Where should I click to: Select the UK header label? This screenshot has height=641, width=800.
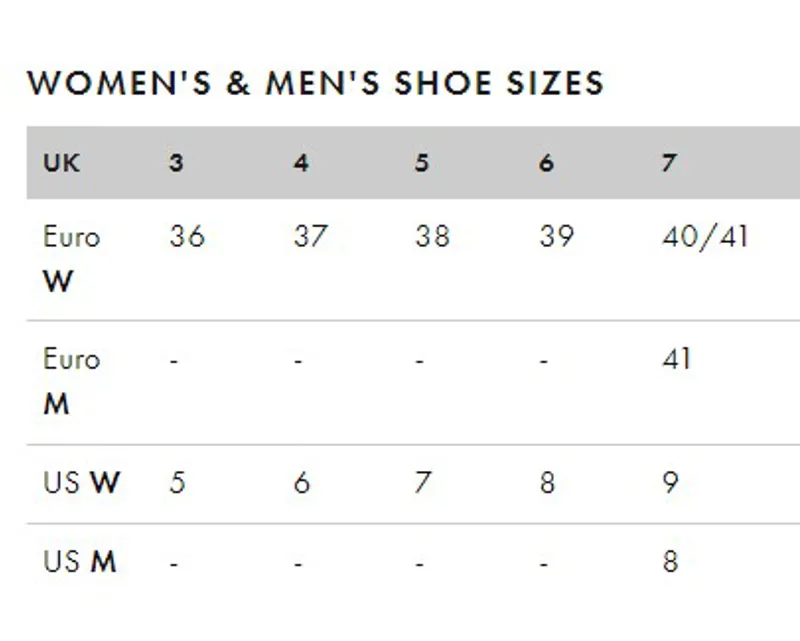click(62, 163)
